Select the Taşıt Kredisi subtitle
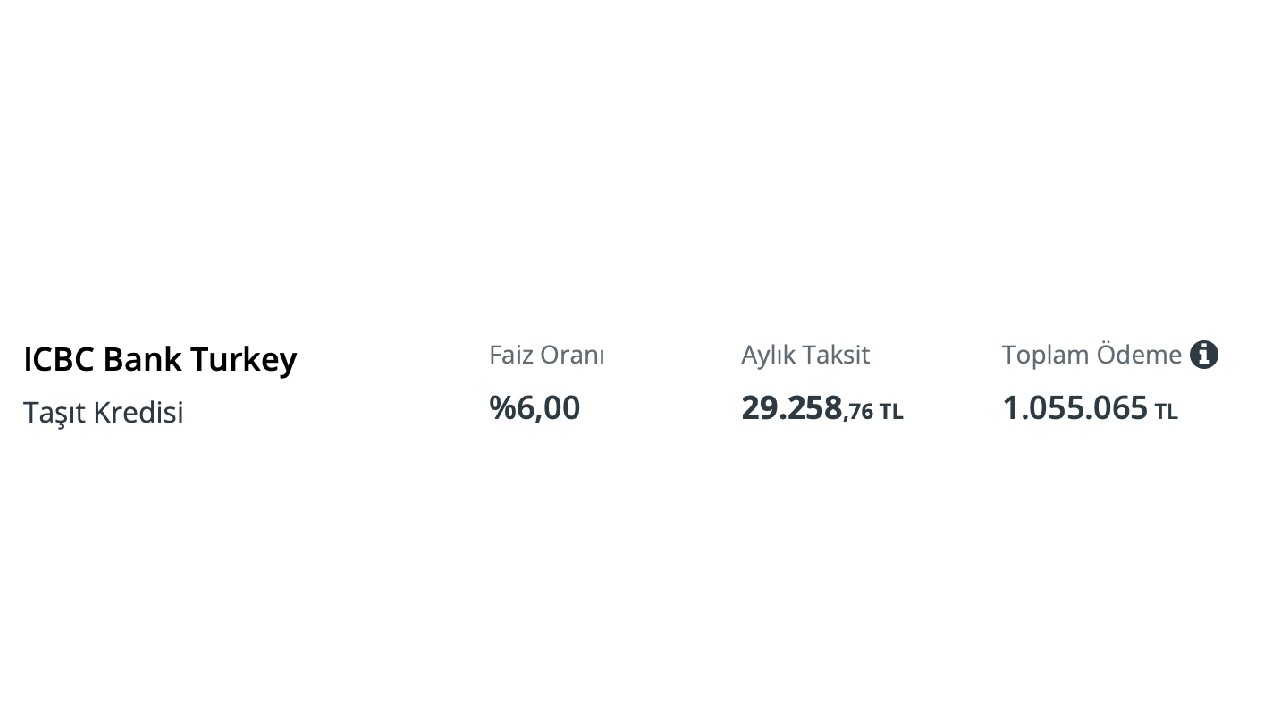Screen dimensions: 1280x720 [x=103, y=412]
